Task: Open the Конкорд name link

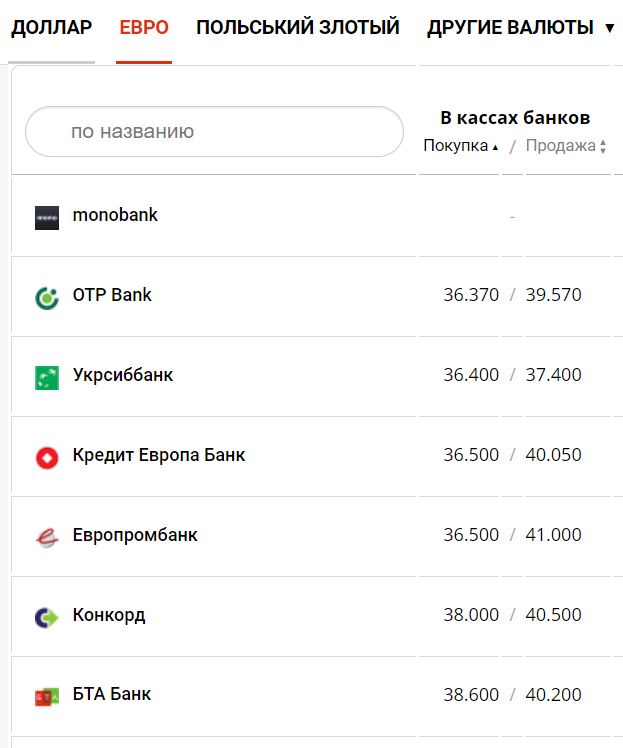Action: click(x=109, y=615)
